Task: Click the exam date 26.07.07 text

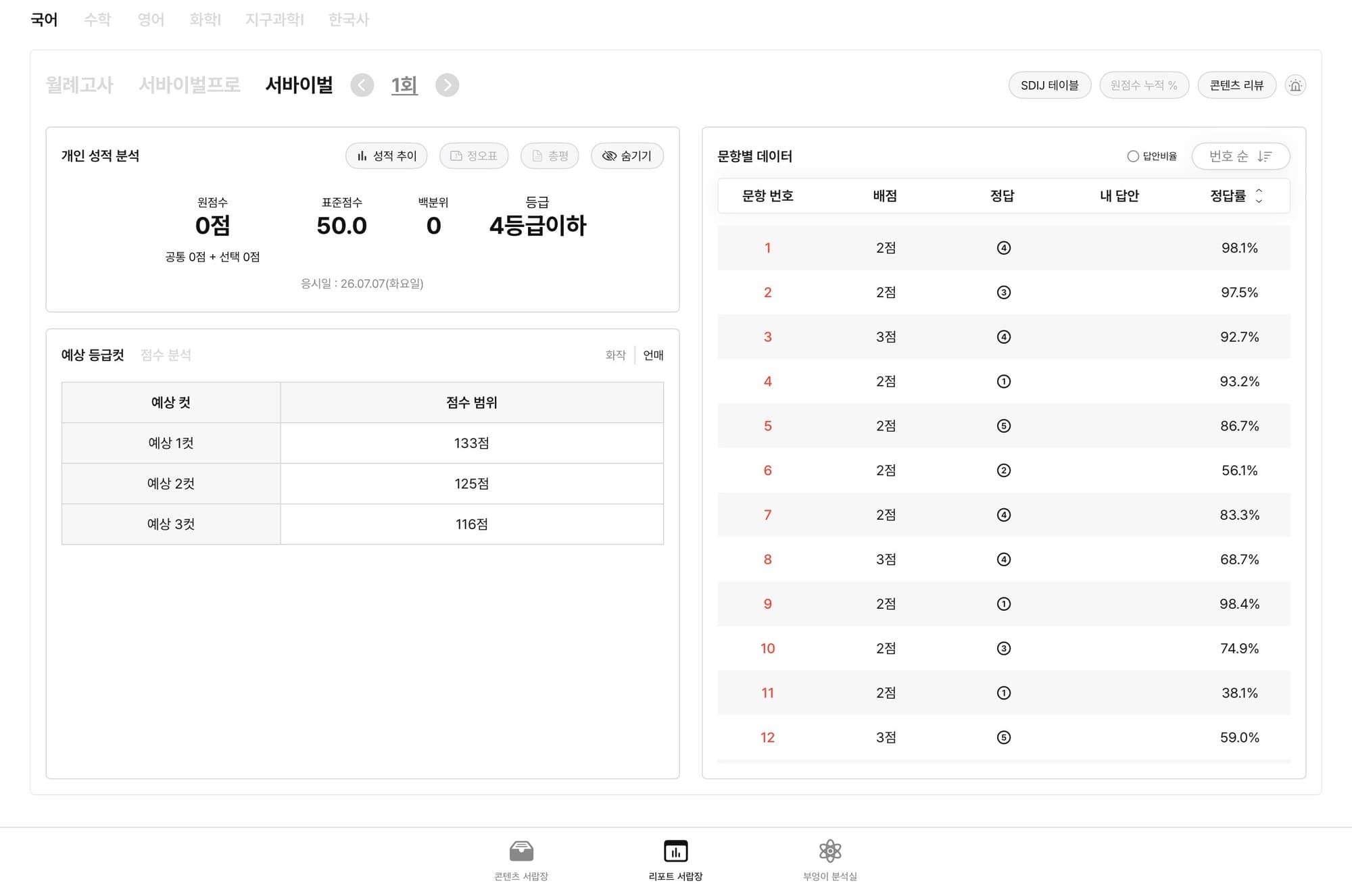Action: pyautogui.click(x=362, y=284)
